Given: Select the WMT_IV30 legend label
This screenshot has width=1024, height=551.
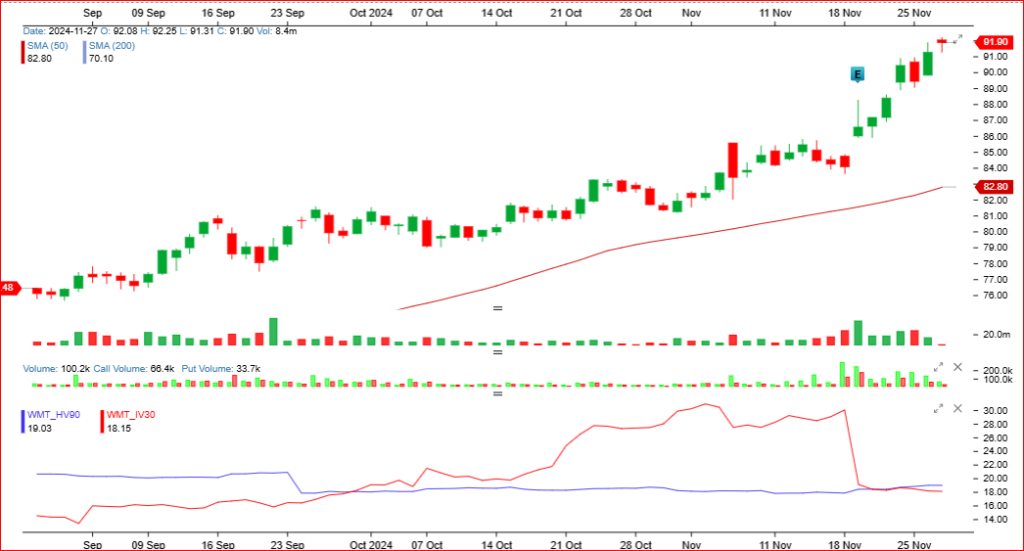Looking at the screenshot, I should (131, 415).
